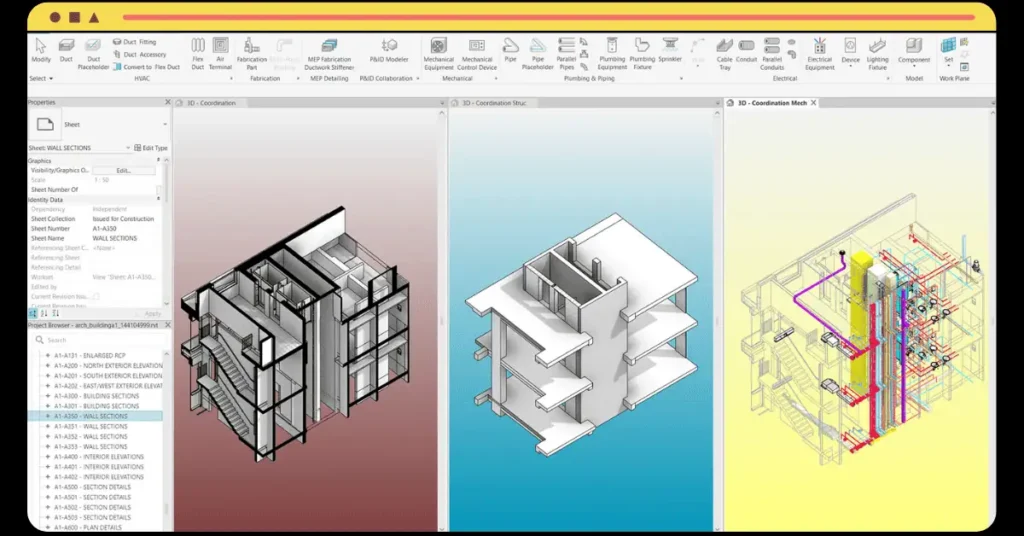Viewport: 1024px width, 536px height.
Task: Click the Sheet Number A1-A350 value
Action: point(104,229)
